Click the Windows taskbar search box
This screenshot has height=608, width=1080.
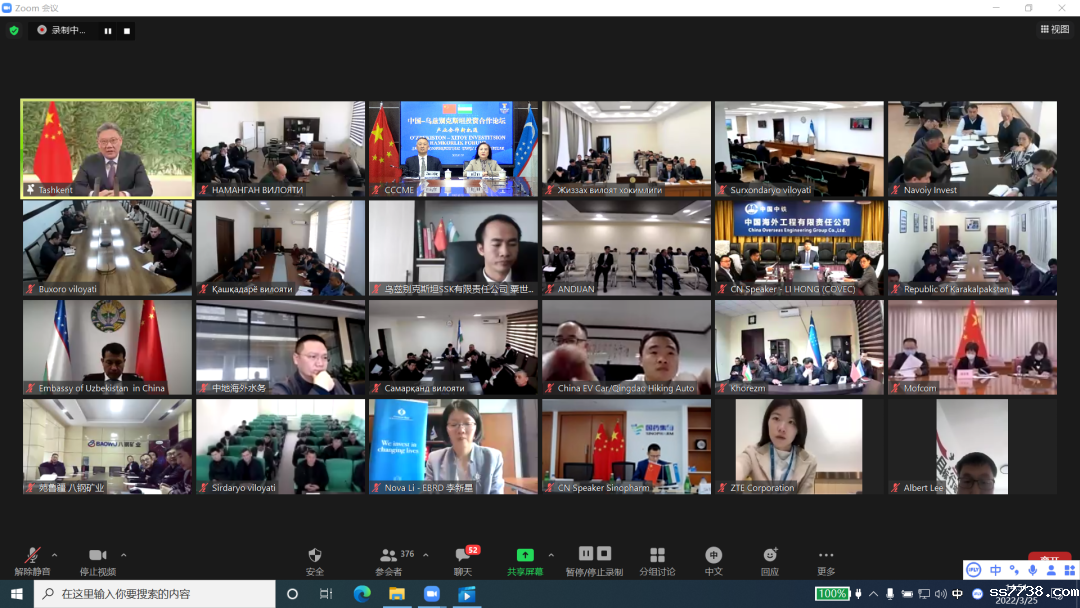coord(155,594)
